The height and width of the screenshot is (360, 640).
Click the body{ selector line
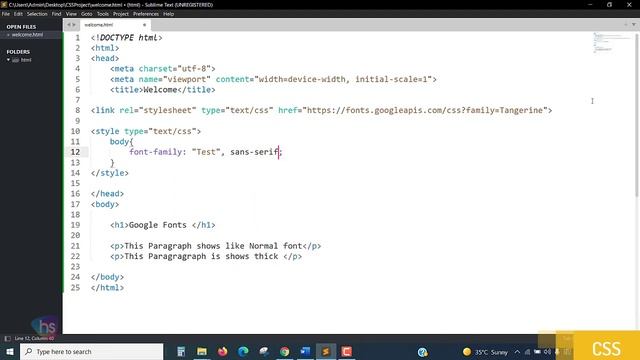click(x=121, y=142)
